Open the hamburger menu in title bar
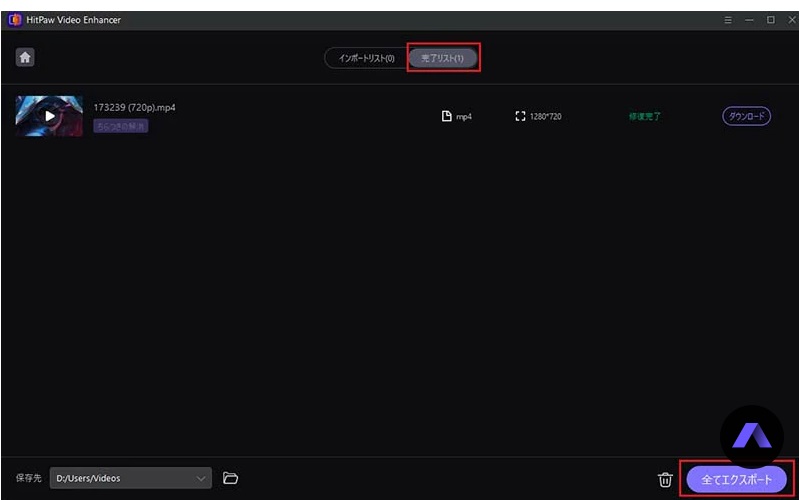 tap(728, 20)
